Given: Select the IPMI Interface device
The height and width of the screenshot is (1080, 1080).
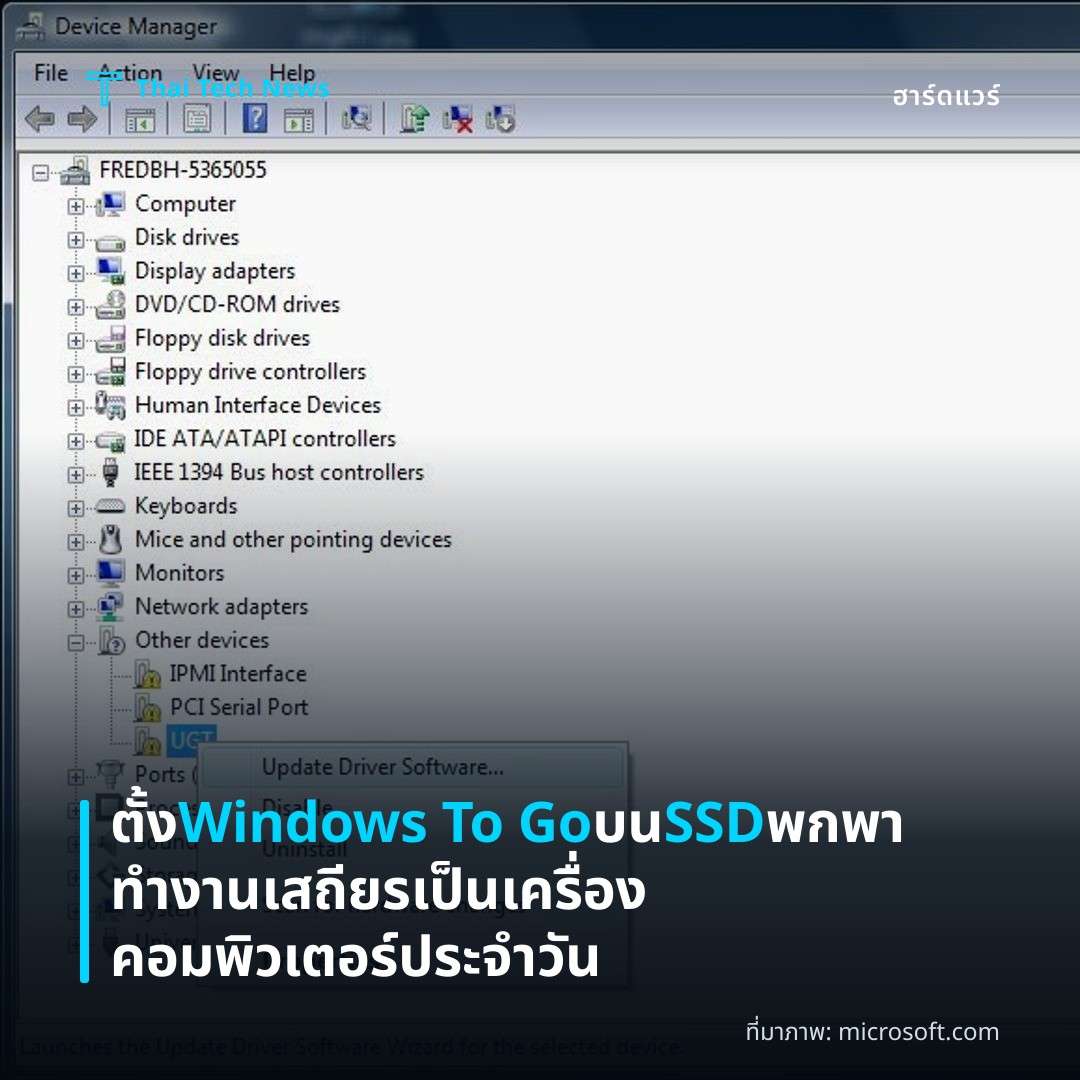Looking at the screenshot, I should pos(238,674).
